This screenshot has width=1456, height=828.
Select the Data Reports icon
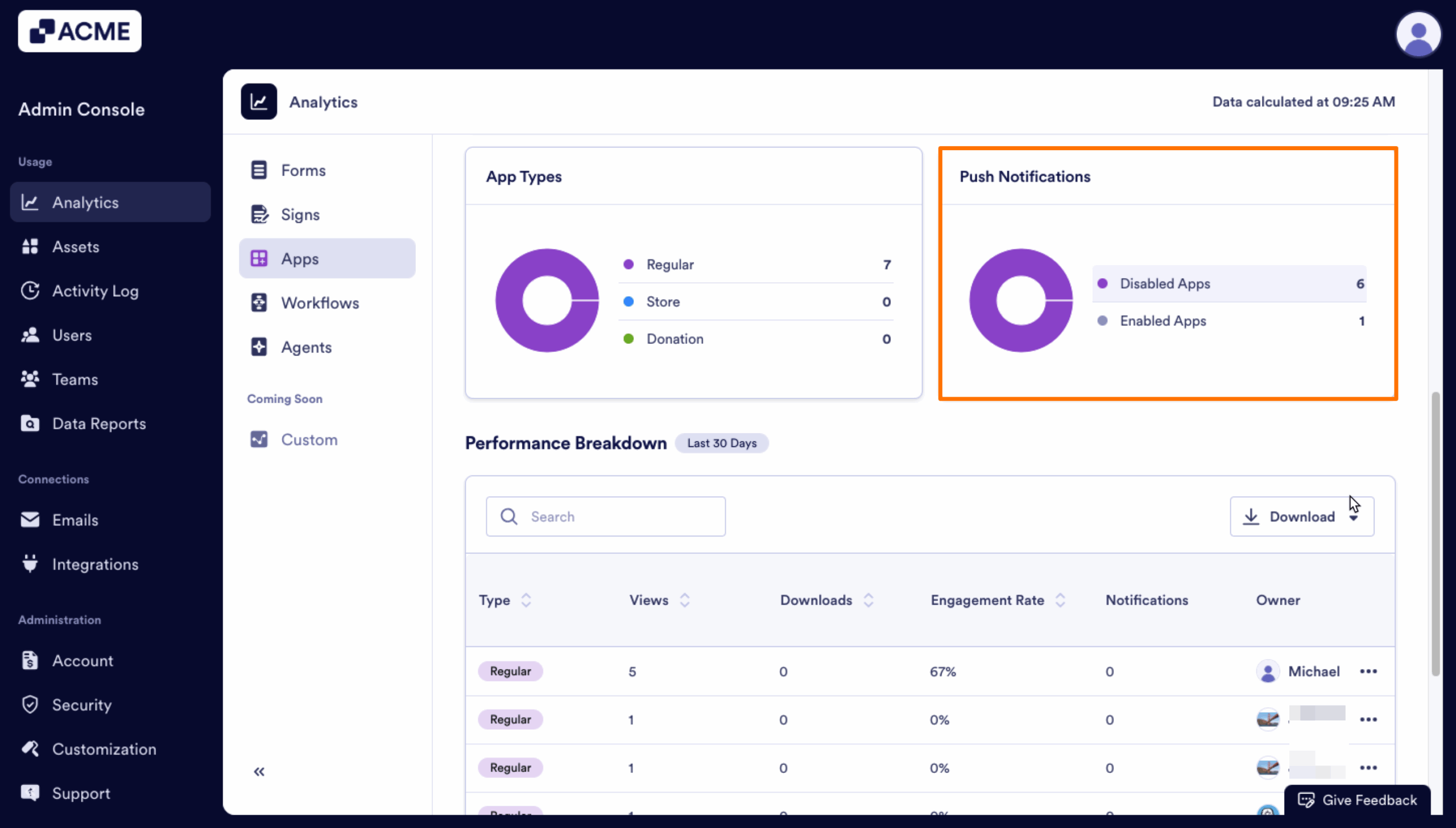[29, 423]
